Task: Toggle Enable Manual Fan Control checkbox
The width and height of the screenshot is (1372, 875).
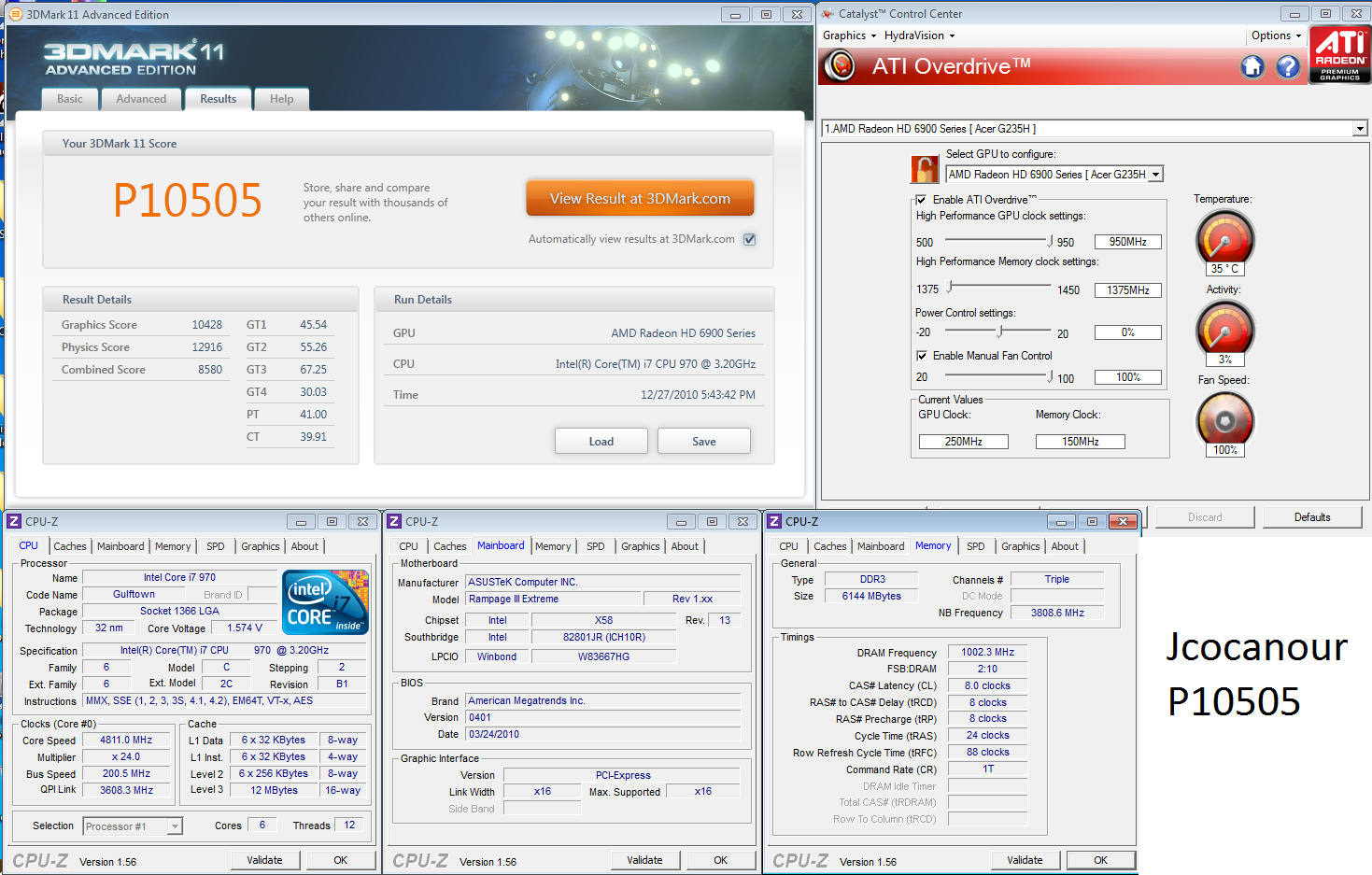Action: click(921, 356)
